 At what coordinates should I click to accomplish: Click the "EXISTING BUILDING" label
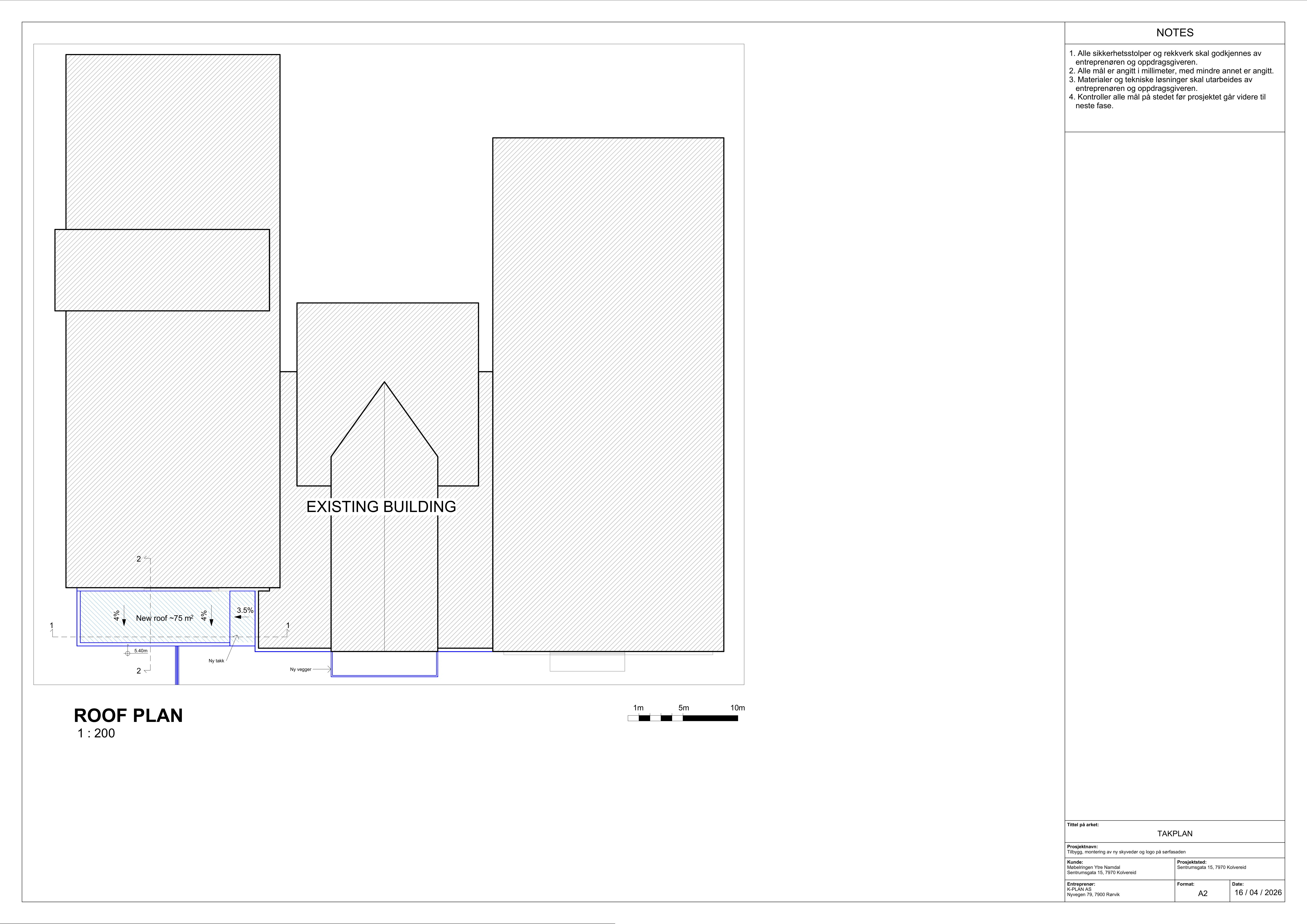click(x=381, y=507)
